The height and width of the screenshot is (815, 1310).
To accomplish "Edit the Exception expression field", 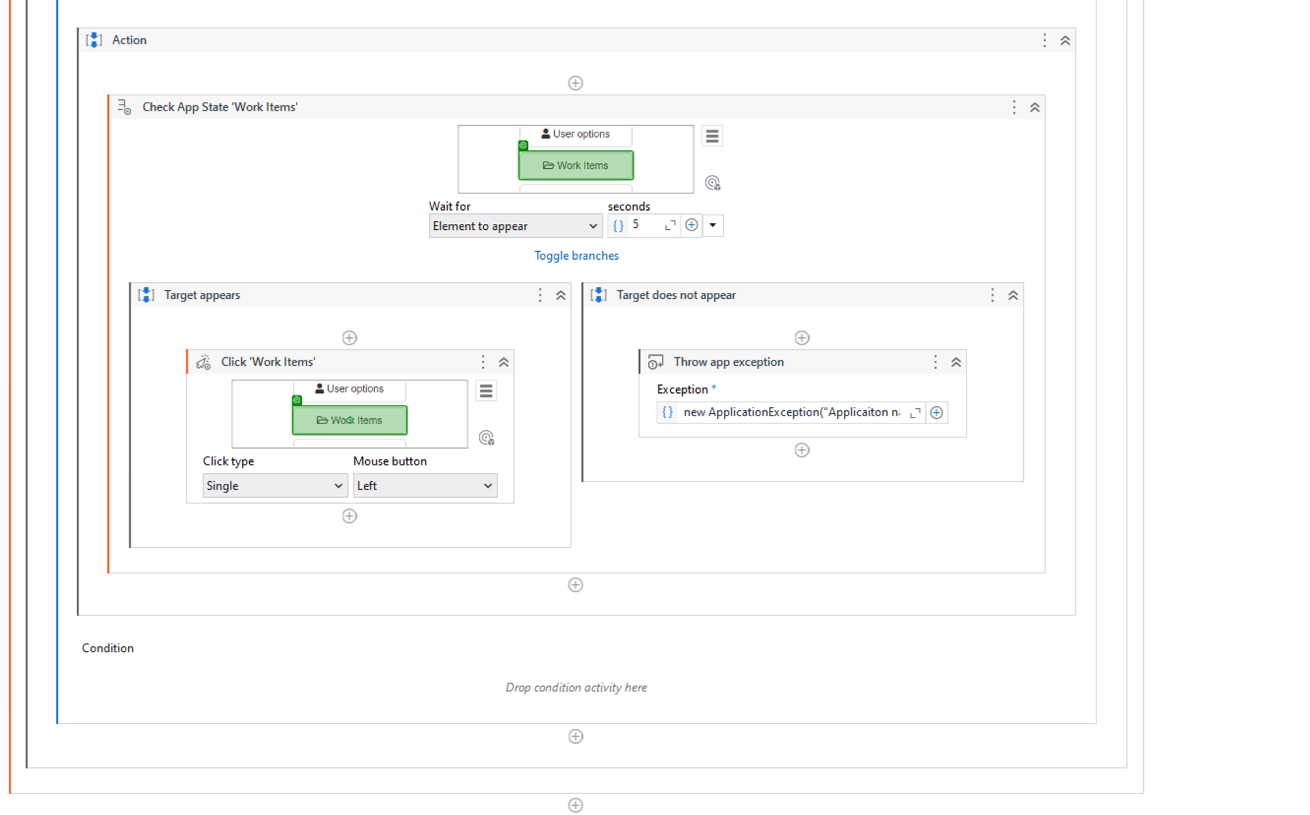I will pyautogui.click(x=791, y=412).
